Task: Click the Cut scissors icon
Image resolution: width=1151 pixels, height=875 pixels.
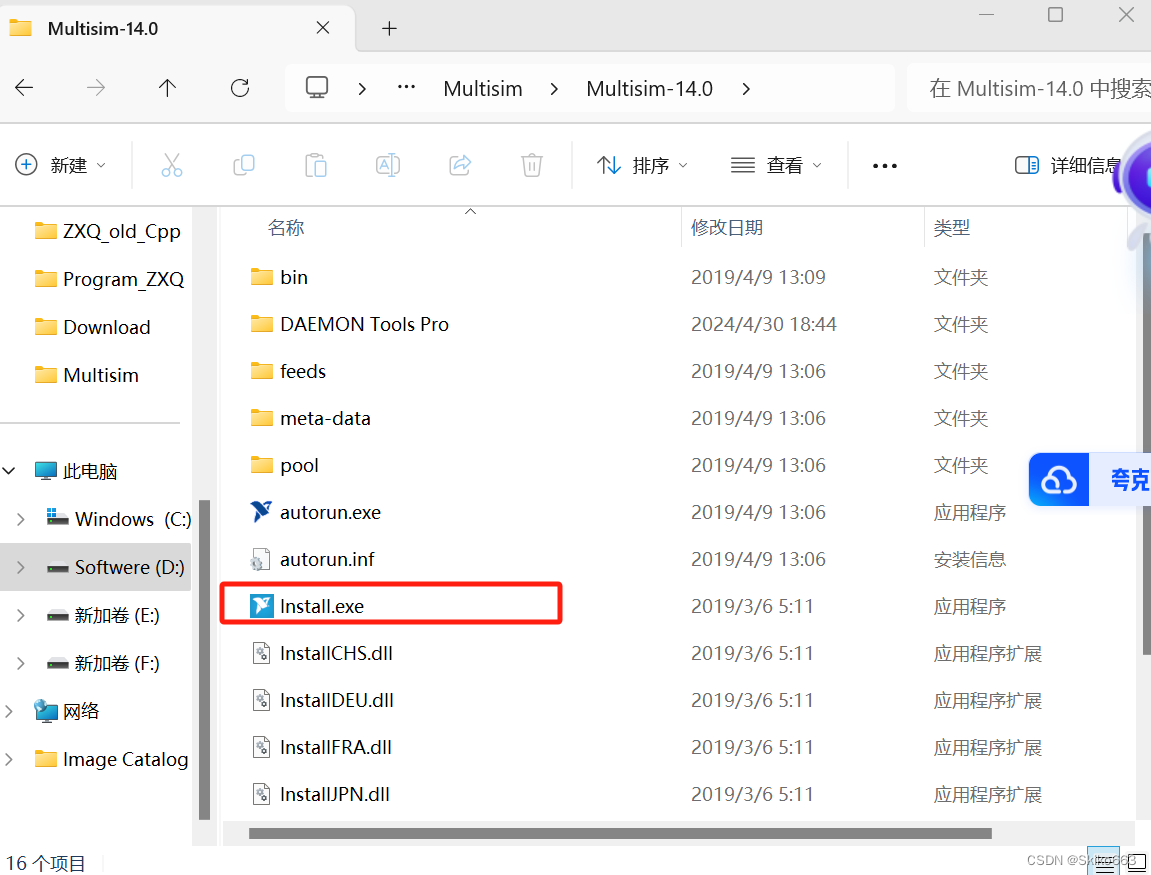Action: (172, 165)
